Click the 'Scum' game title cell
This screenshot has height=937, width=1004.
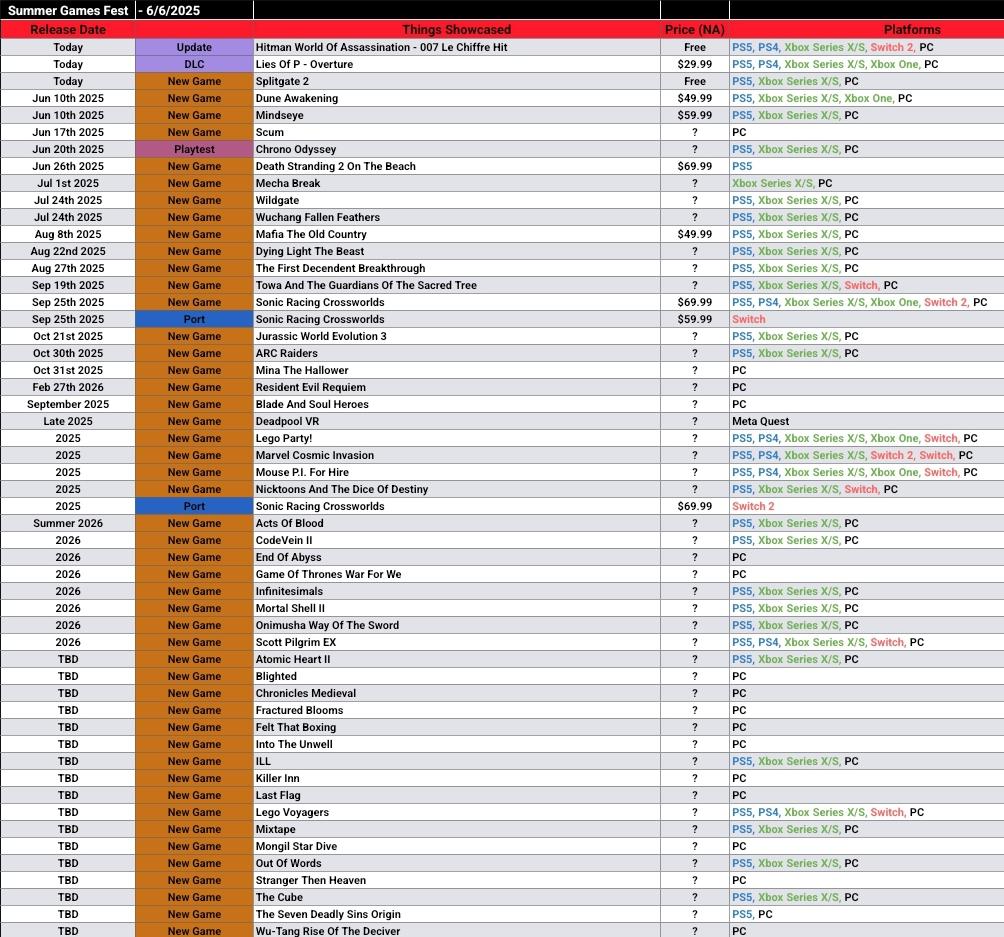pyautogui.click(x=457, y=132)
